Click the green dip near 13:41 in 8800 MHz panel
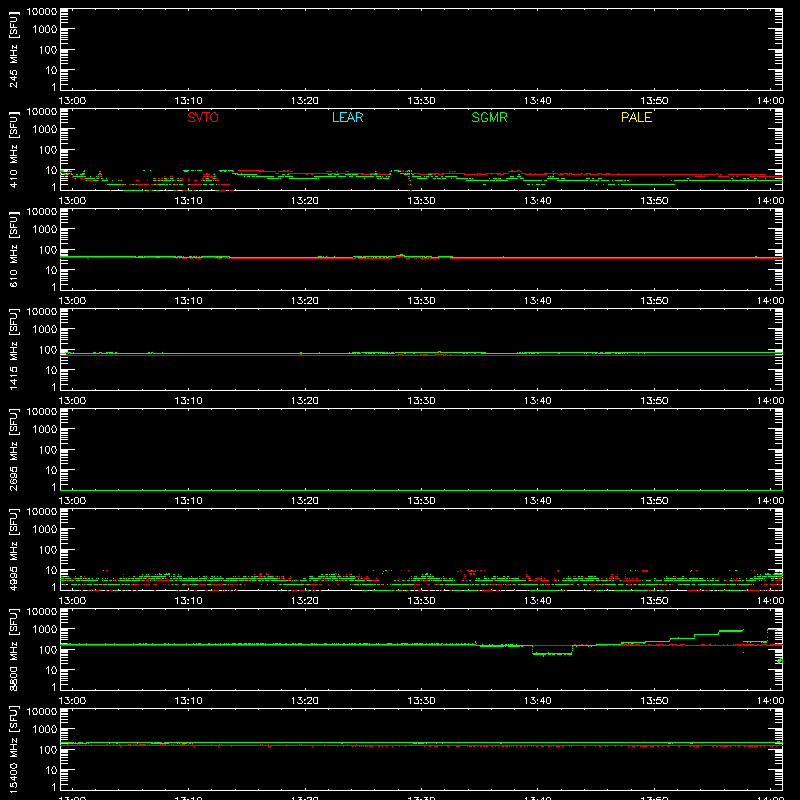The height and width of the screenshot is (800, 800). tap(552, 654)
